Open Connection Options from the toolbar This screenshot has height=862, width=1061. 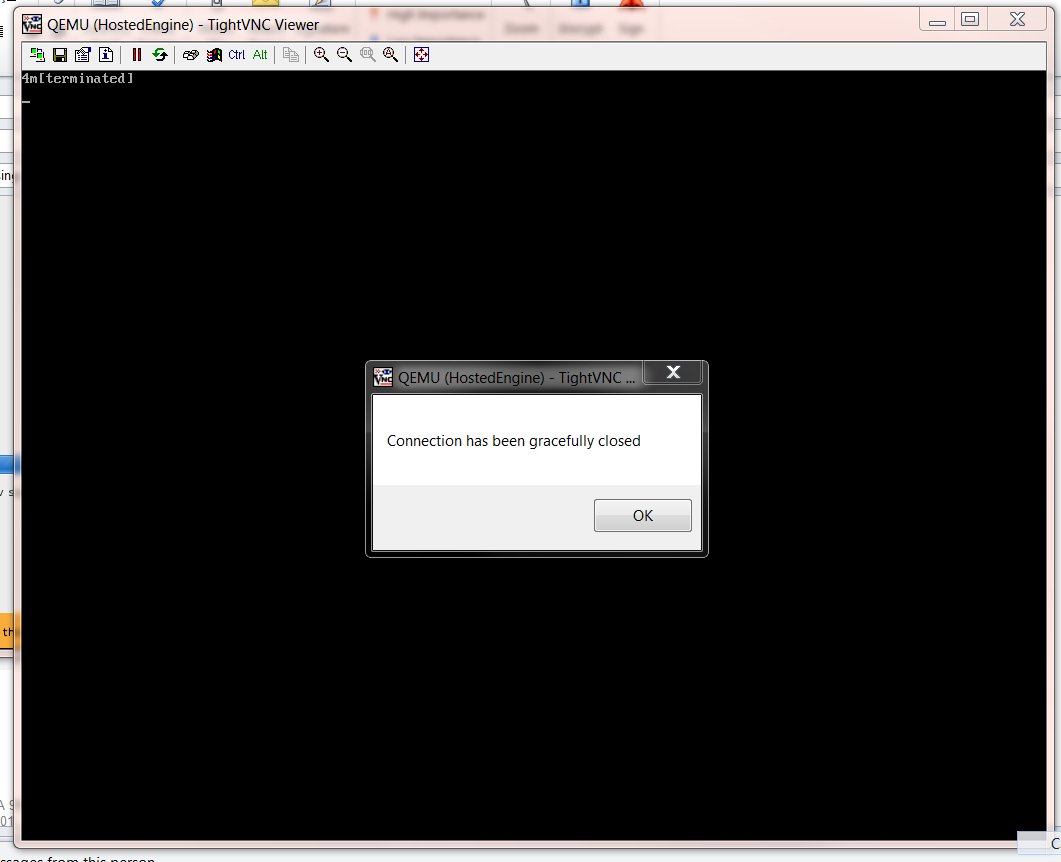[x=82, y=55]
